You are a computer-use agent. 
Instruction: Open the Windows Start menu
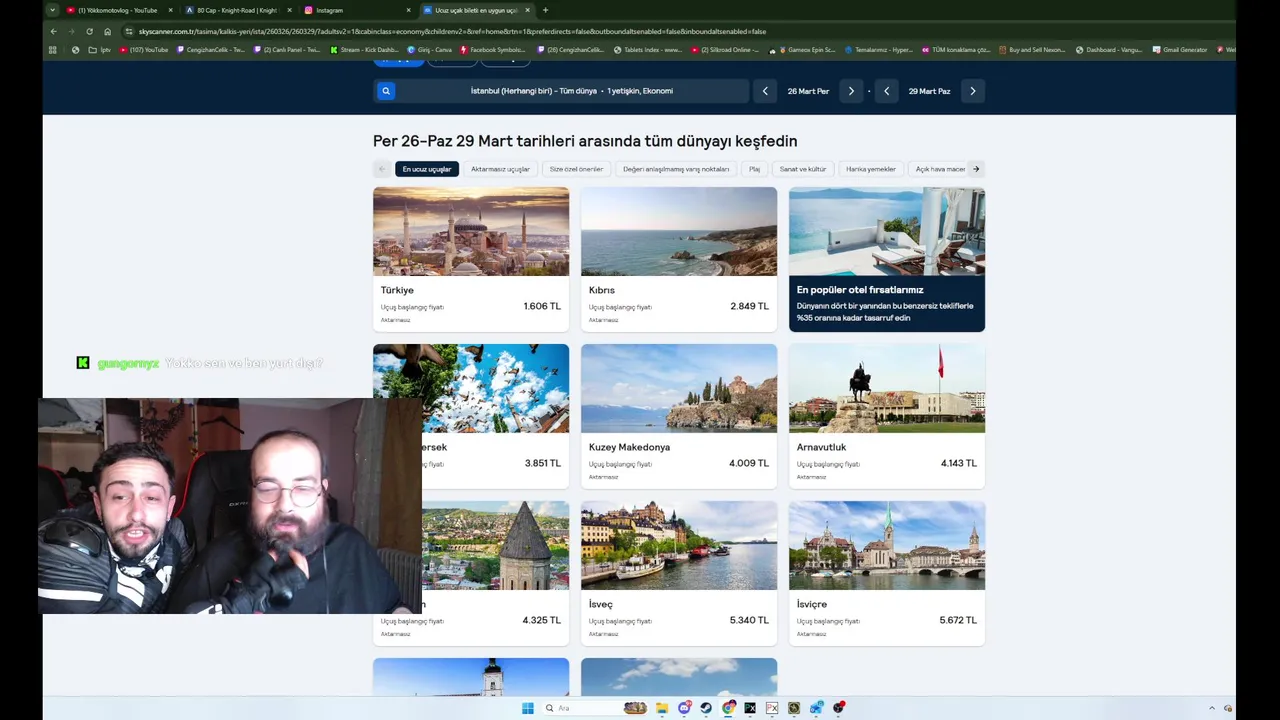coord(528,708)
